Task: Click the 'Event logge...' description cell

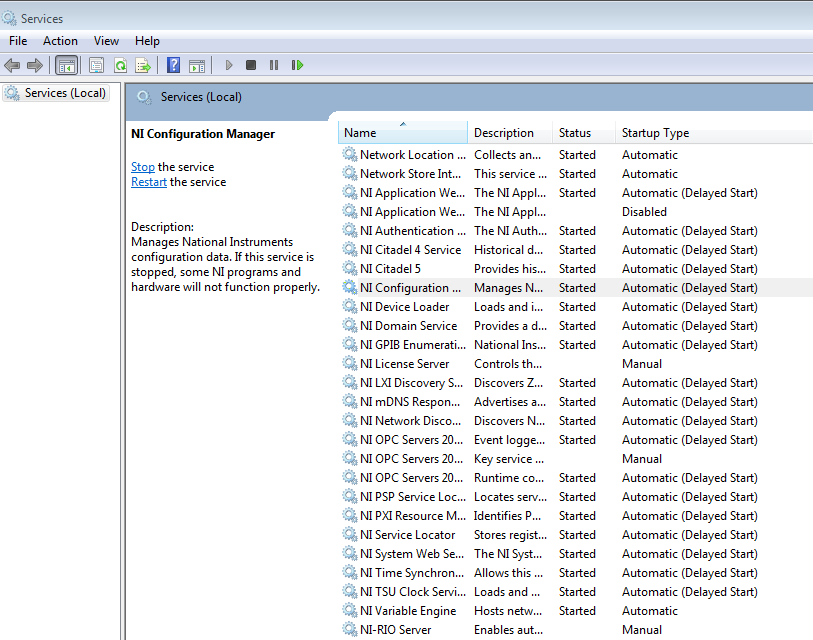Action: point(510,440)
